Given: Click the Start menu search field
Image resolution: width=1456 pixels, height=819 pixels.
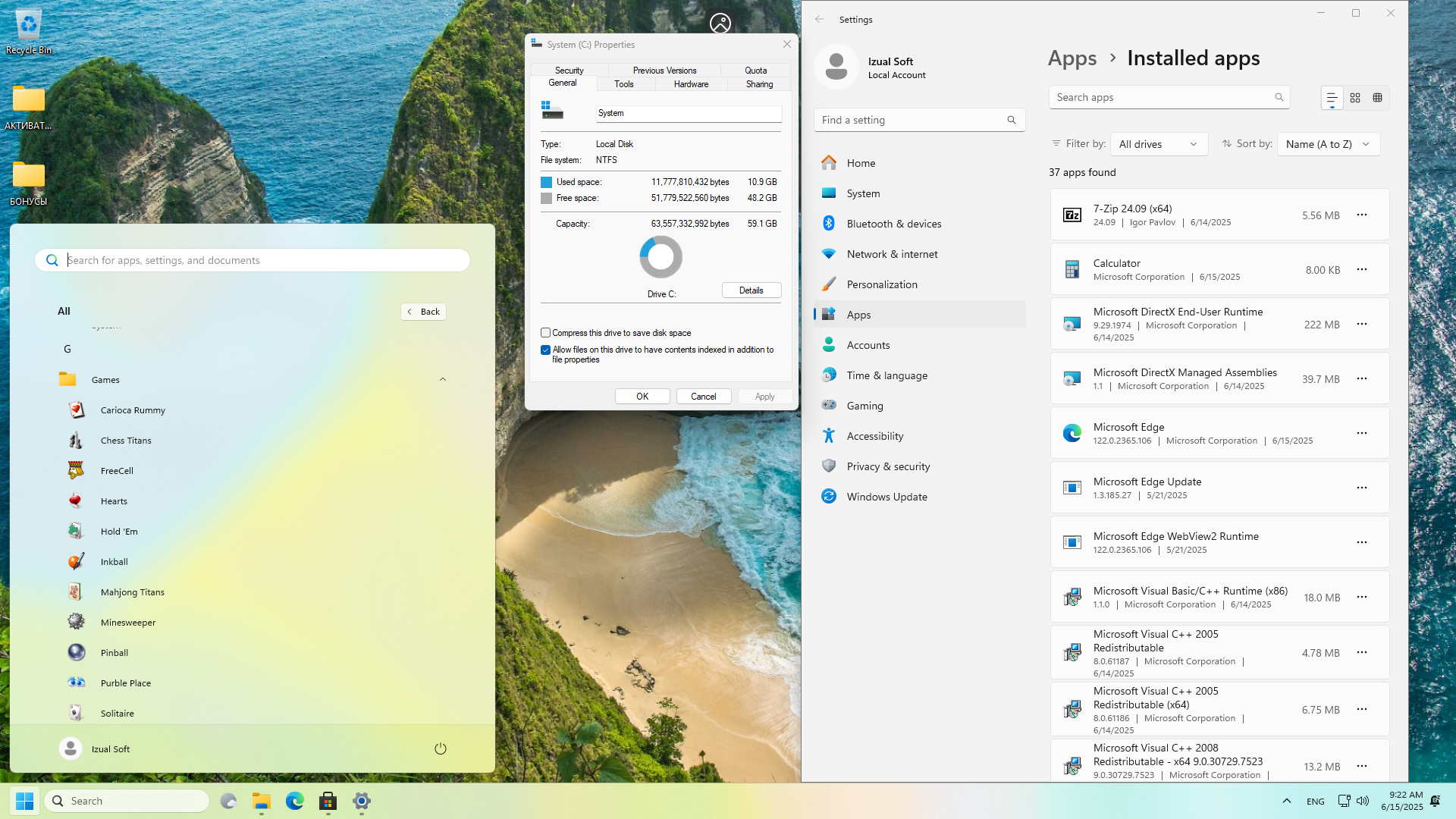Looking at the screenshot, I should pyautogui.click(x=253, y=260).
